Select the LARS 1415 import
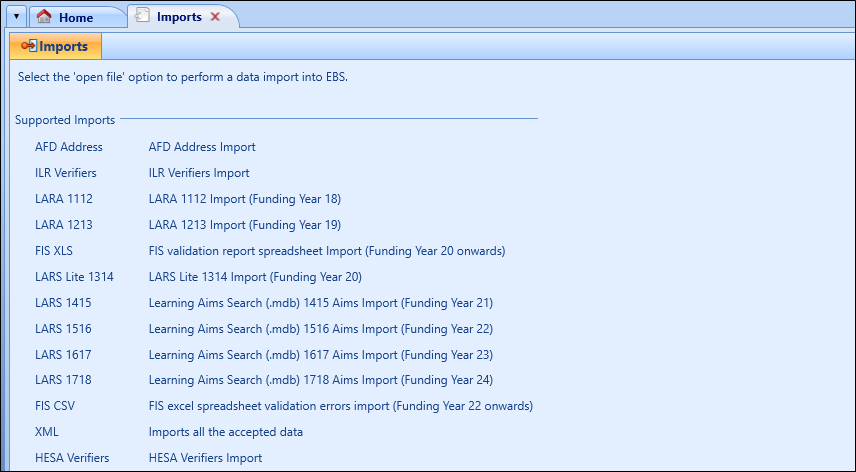856x472 pixels. [63, 303]
